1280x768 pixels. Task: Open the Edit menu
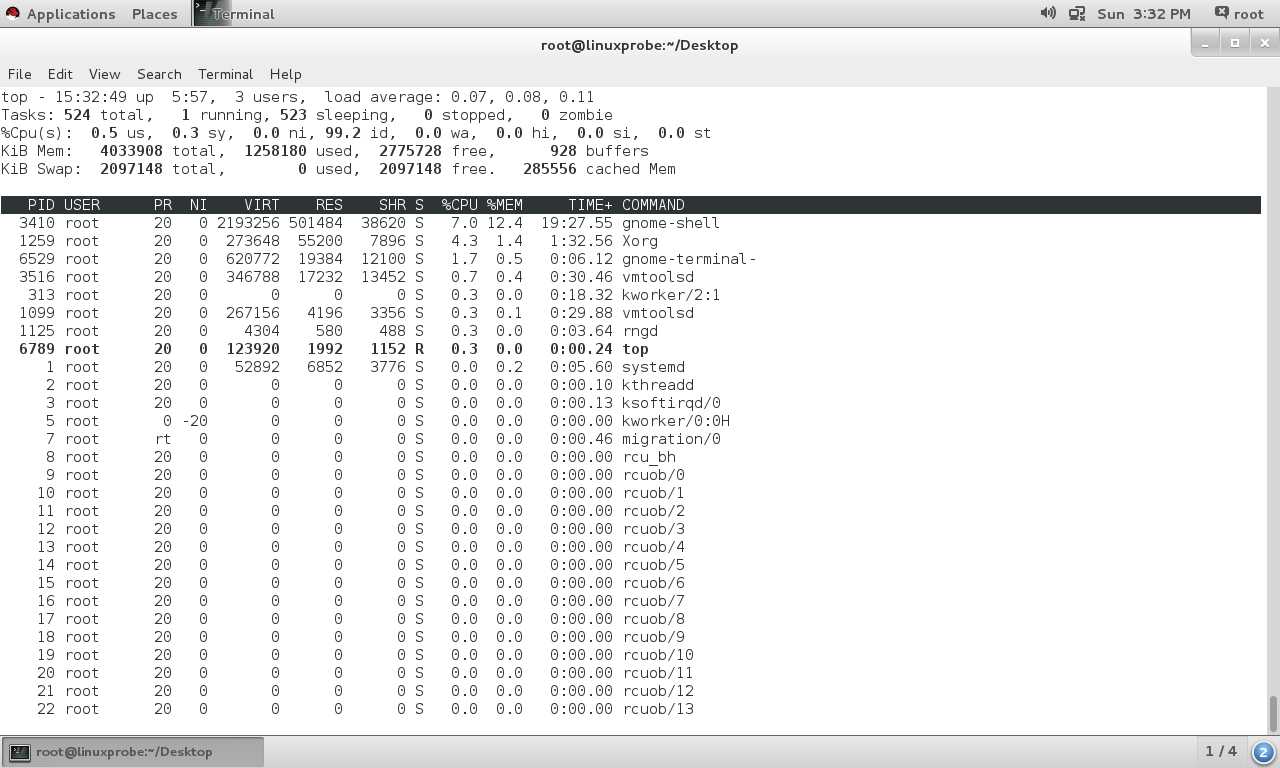[60, 74]
